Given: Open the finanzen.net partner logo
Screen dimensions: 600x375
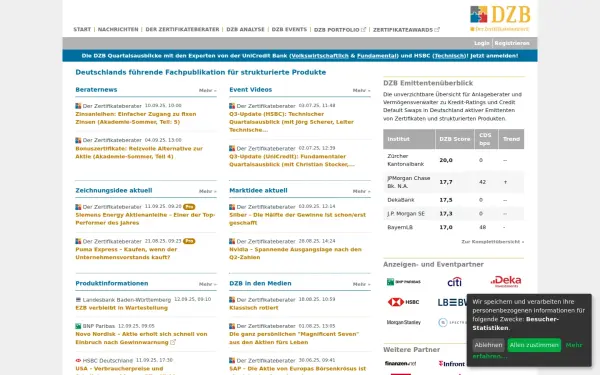Looking at the screenshot, I should coord(400,363).
